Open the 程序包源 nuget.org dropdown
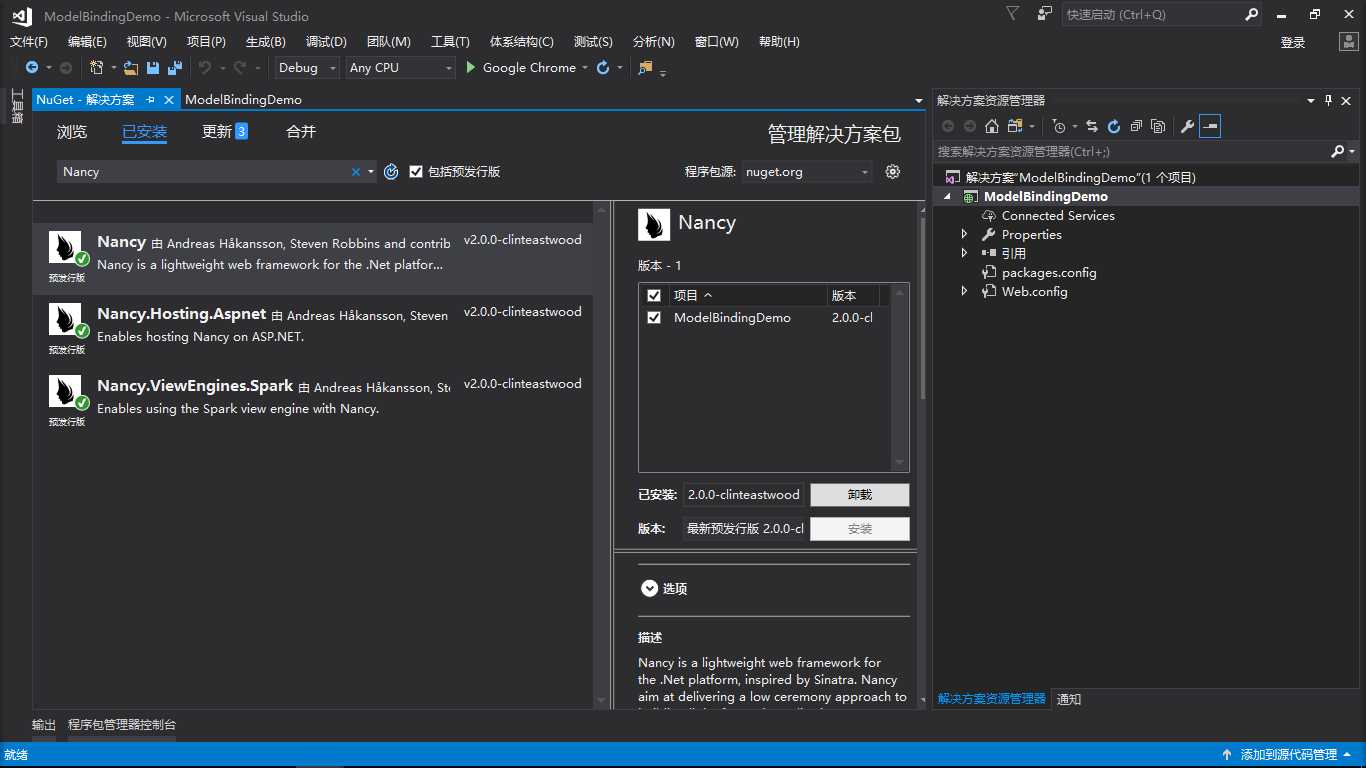 pyautogui.click(x=807, y=172)
